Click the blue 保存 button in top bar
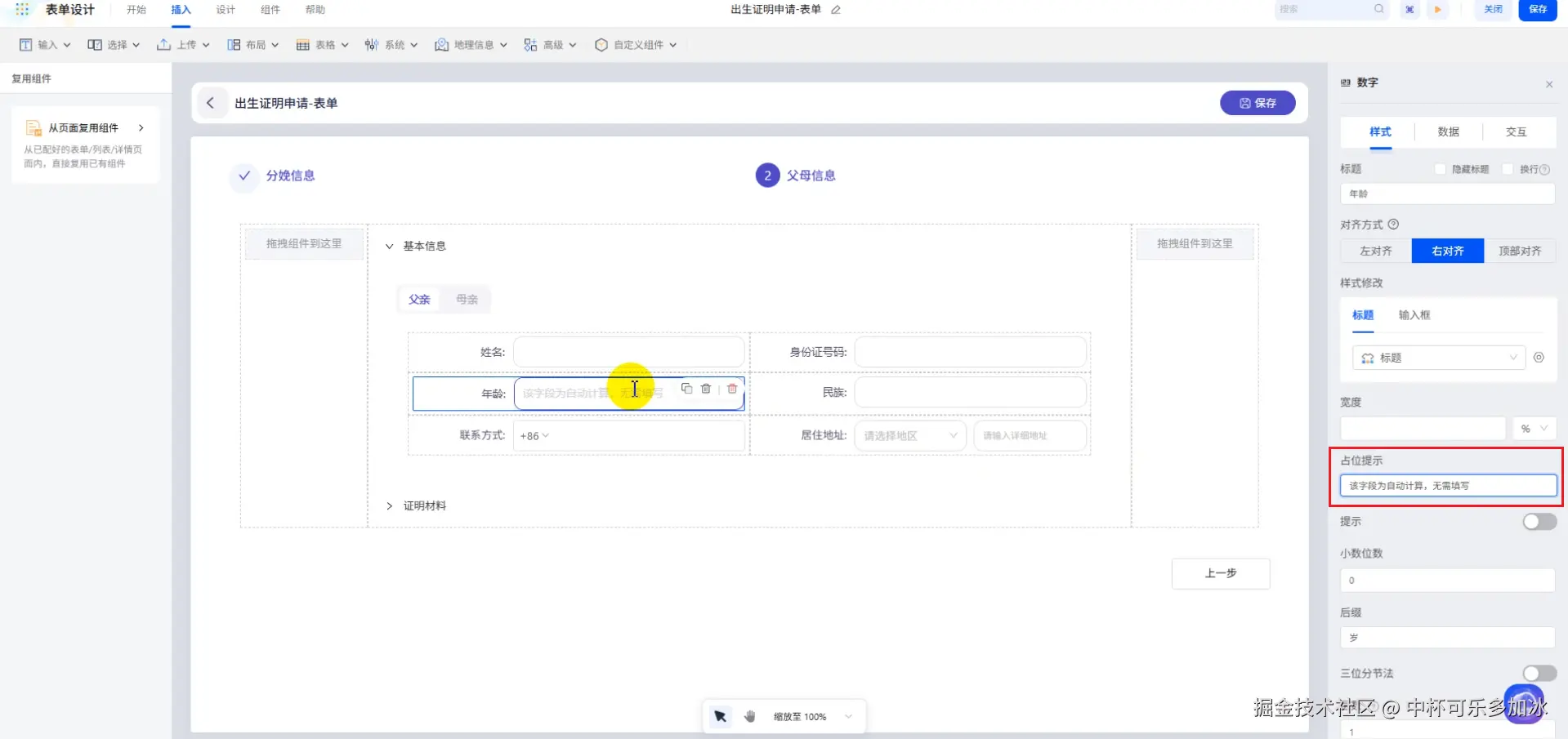Image resolution: width=1568 pixels, height=739 pixels. tap(1538, 10)
